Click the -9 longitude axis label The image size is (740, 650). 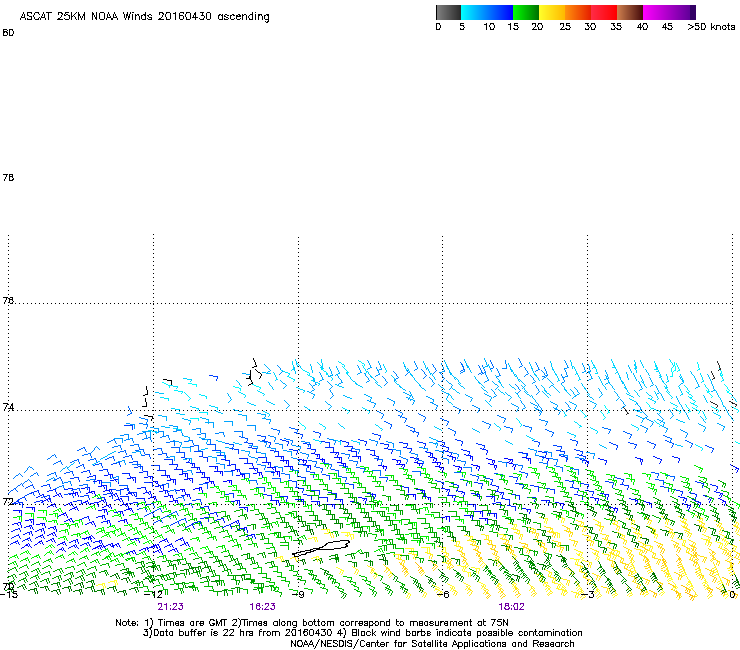point(300,595)
